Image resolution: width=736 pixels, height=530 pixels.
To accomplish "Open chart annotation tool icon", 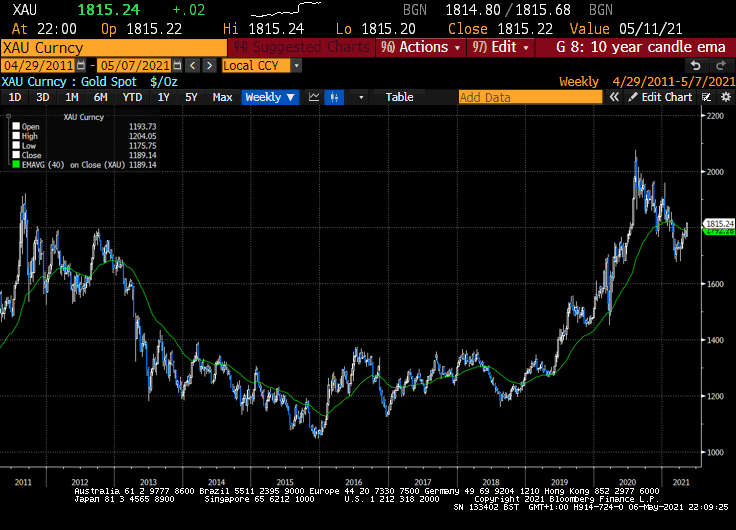I will (x=706, y=97).
